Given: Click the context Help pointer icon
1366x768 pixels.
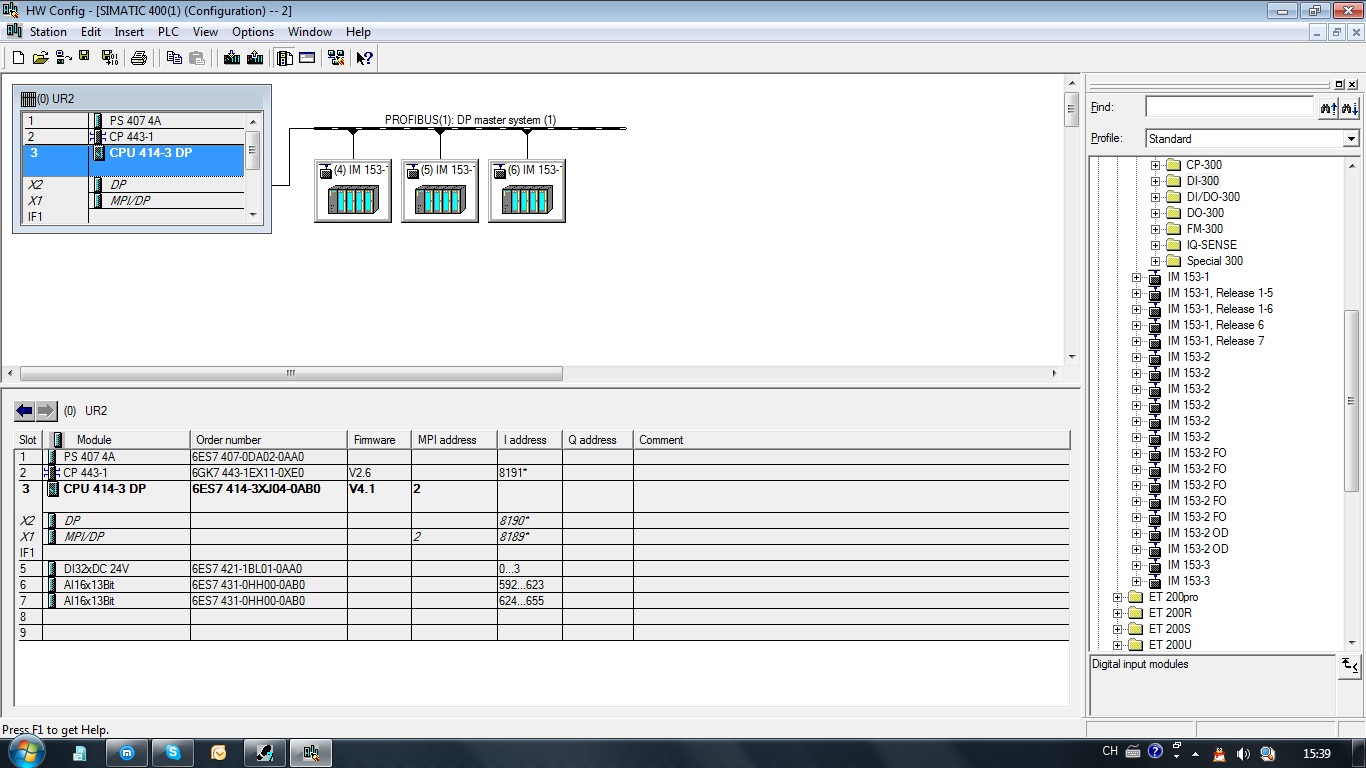Looking at the screenshot, I should (364, 58).
